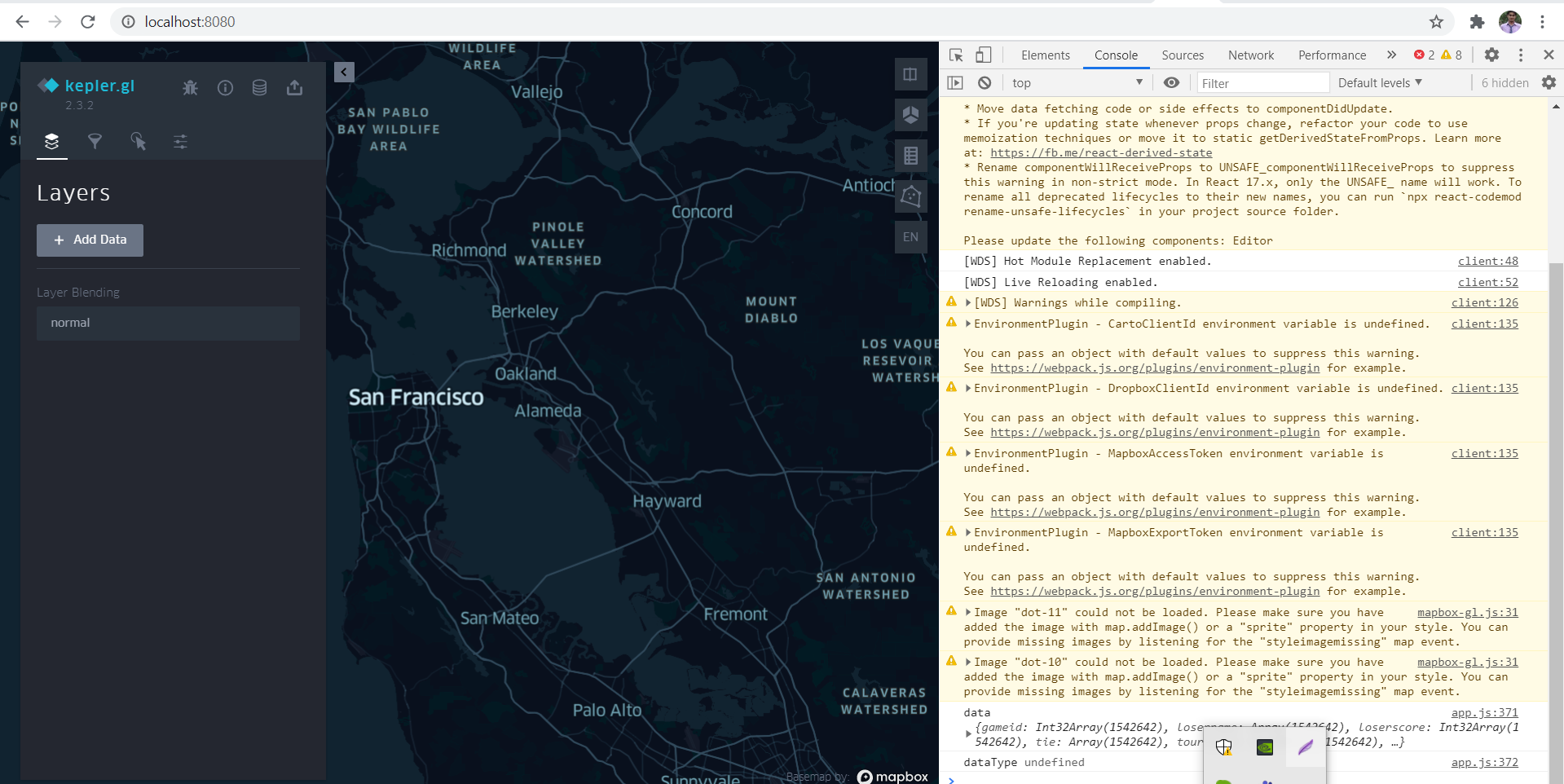Open the polygon draw tool on the map
Viewport: 1564px width, 784px height.
[911, 196]
